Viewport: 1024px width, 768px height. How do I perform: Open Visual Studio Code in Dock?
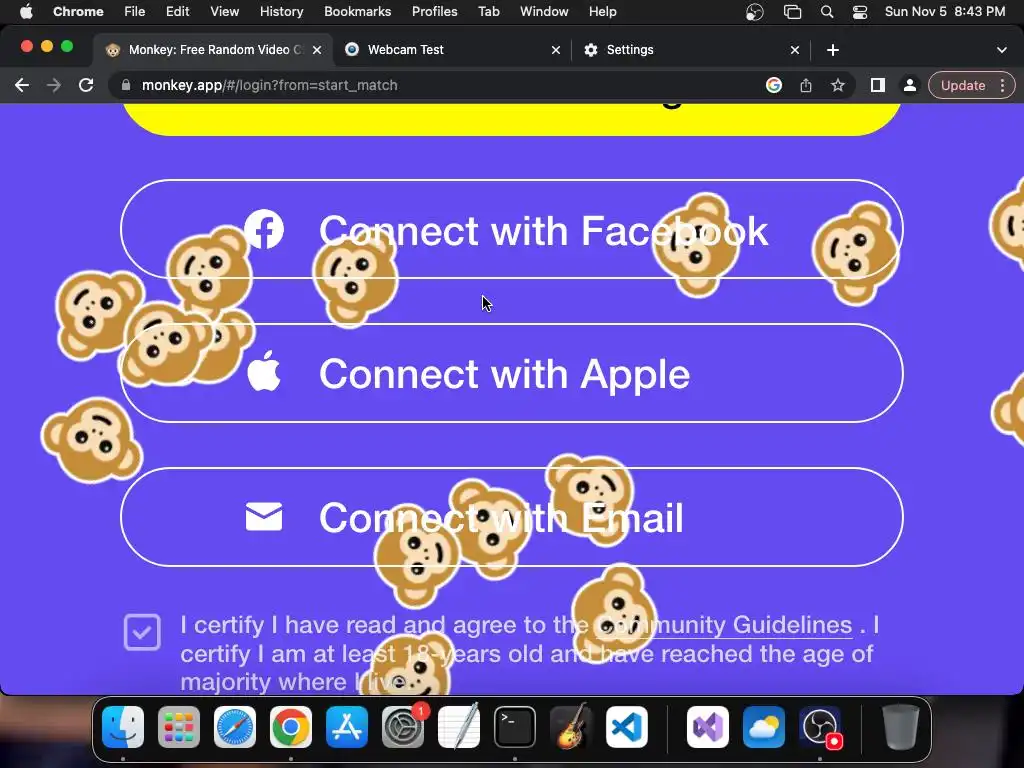627,727
